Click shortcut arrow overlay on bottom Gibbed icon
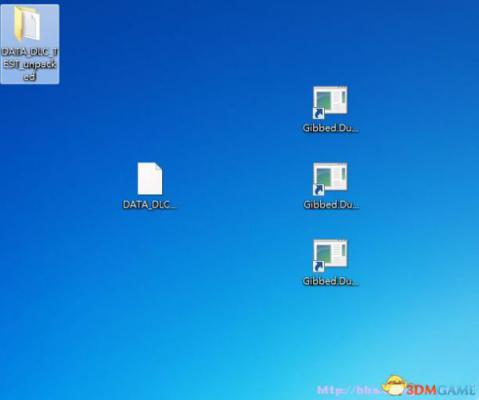The image size is (479, 400). point(319,266)
